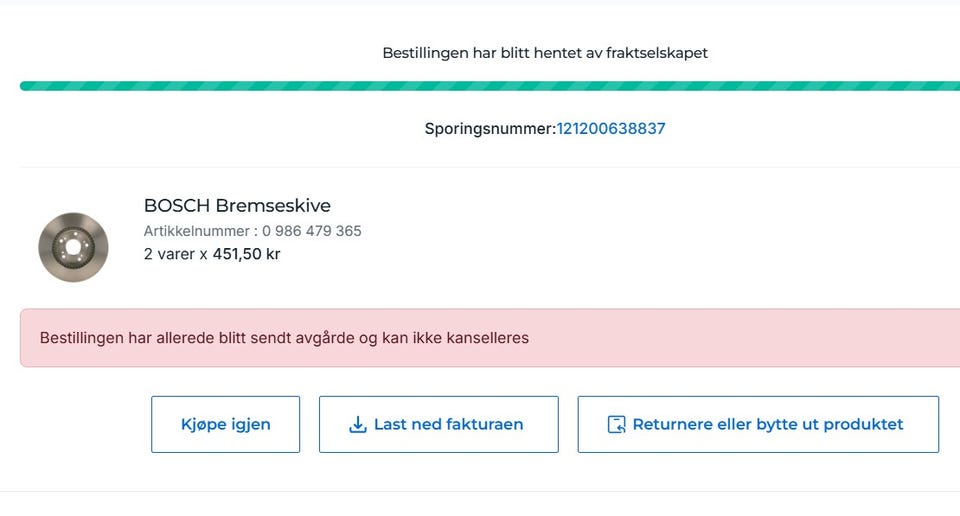The image size is (960, 516).
Task: Click the 2 varer quantity text
Action: pos(169,254)
